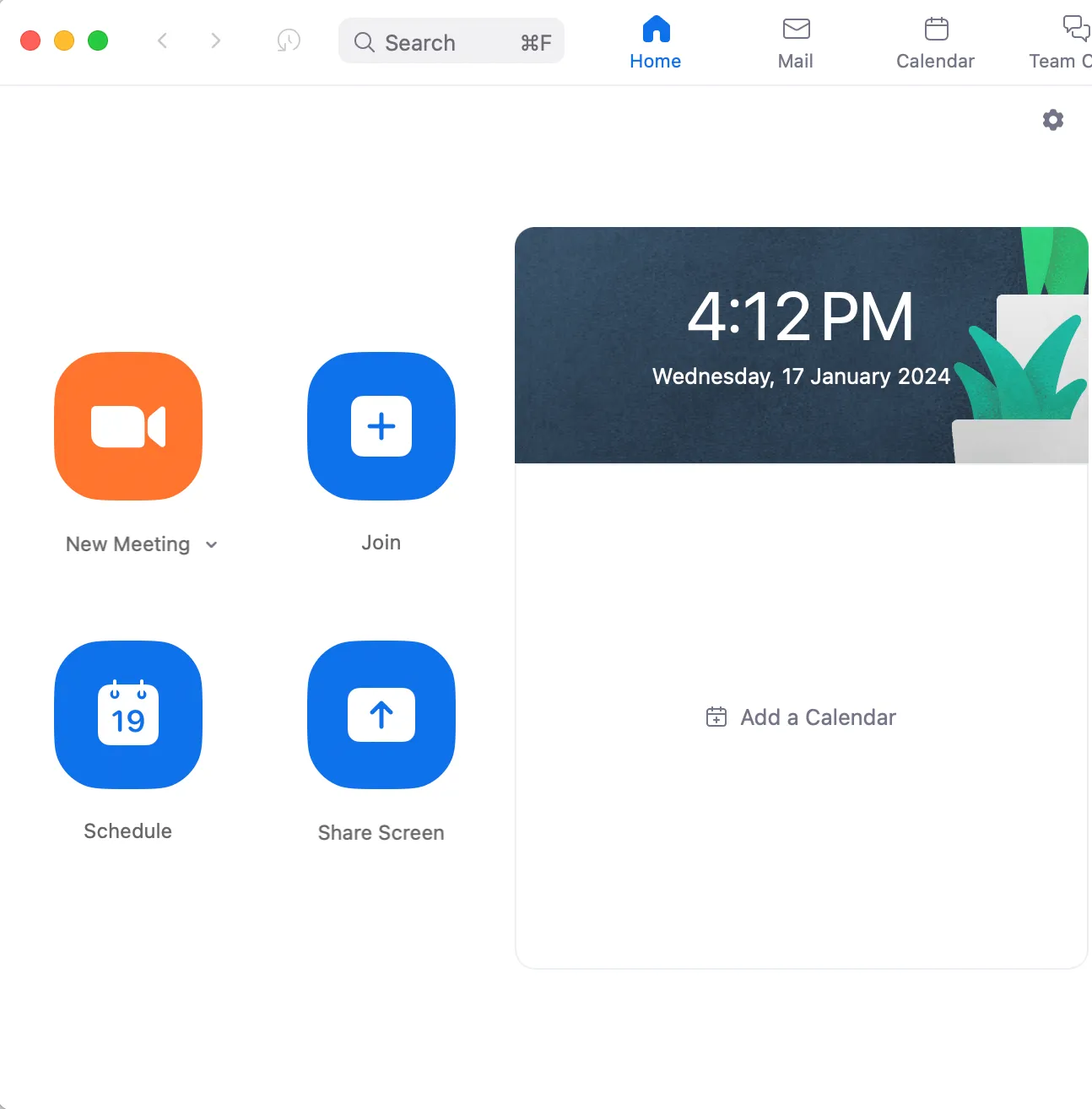Click the 4:12 PM clock display
1092x1109 pixels.
tap(801, 317)
